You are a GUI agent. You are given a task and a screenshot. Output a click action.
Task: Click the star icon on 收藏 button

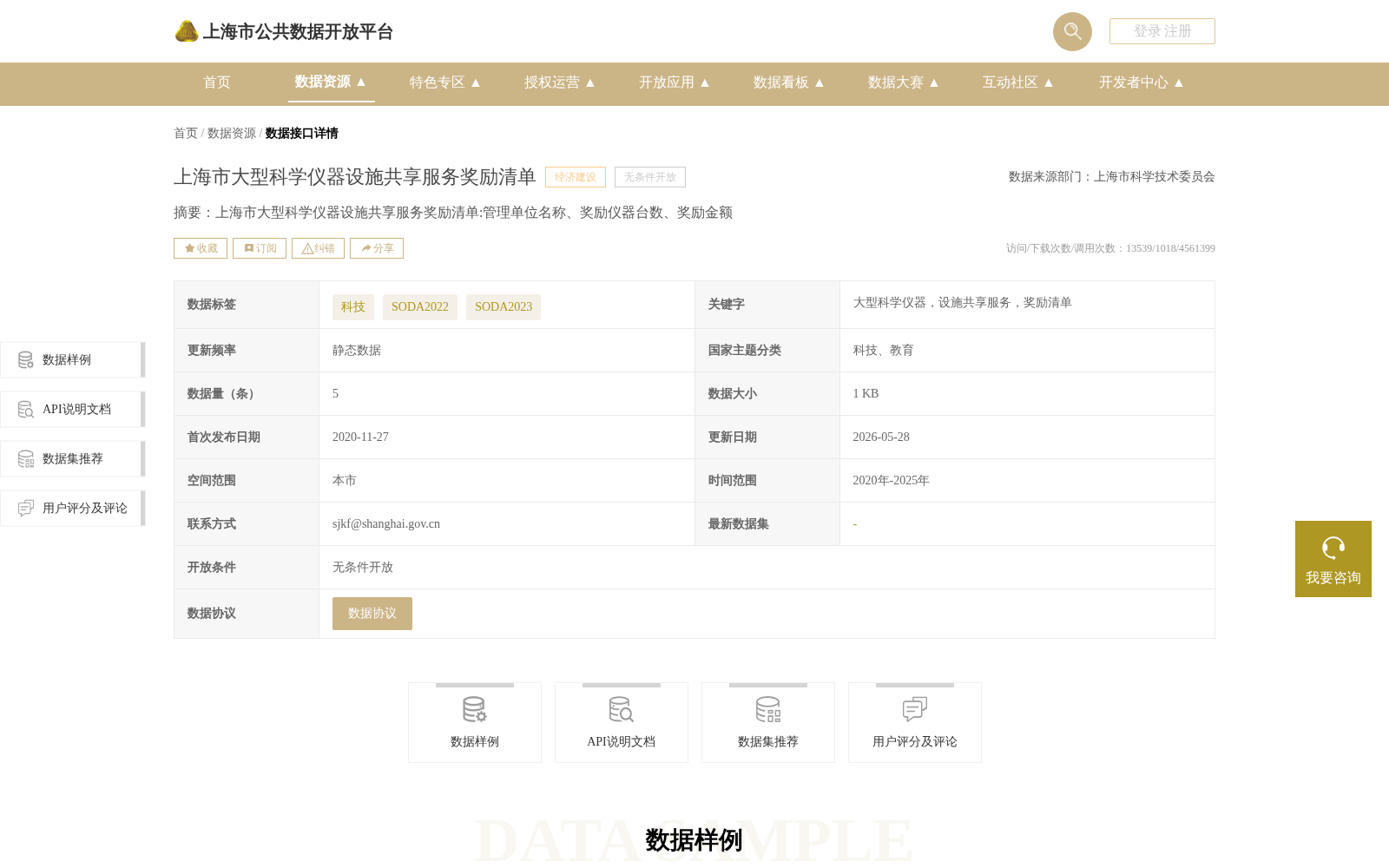(189, 248)
